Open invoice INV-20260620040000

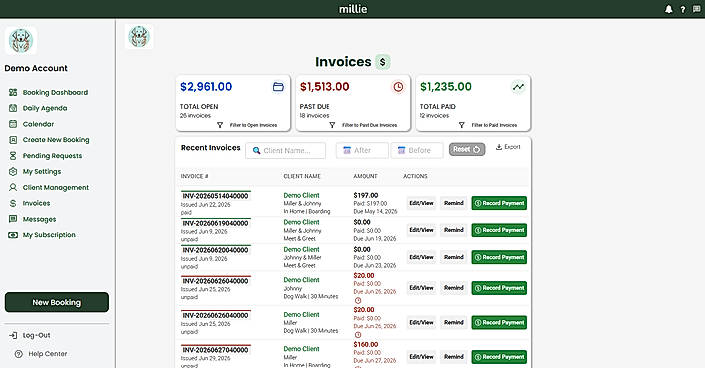(x=215, y=250)
